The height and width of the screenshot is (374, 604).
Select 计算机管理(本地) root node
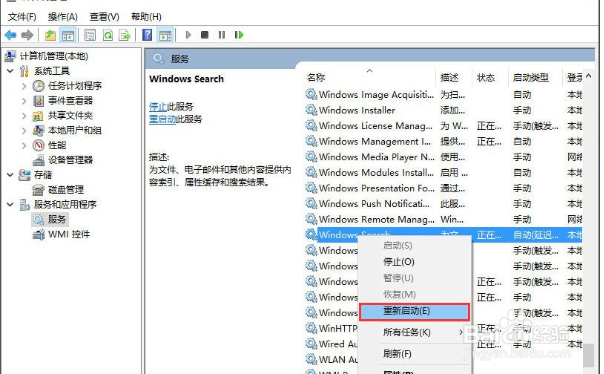pyautogui.click(x=54, y=56)
